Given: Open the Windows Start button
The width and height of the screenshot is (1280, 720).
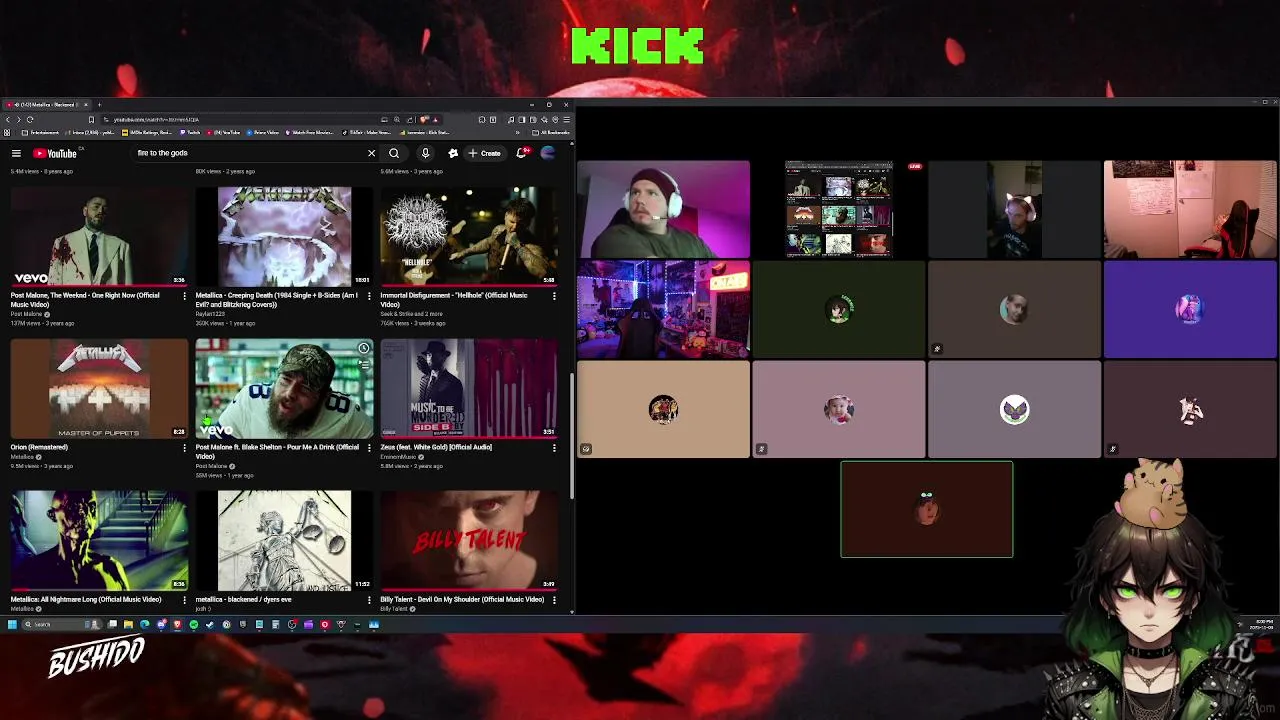Looking at the screenshot, I should point(12,624).
